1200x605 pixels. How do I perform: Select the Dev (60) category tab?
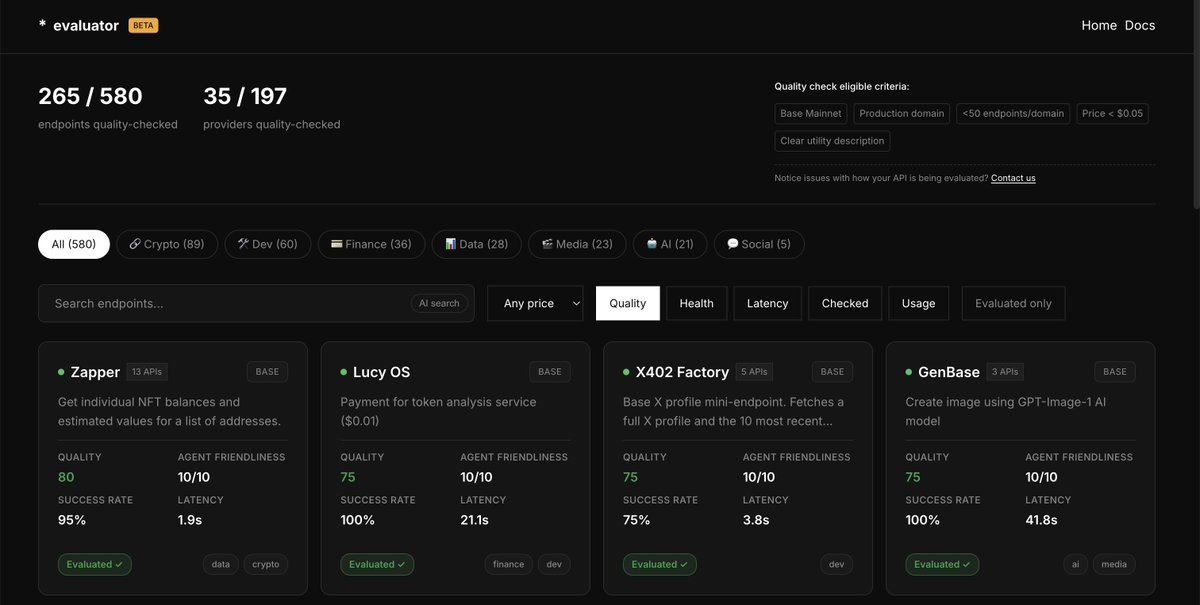[x=267, y=244]
